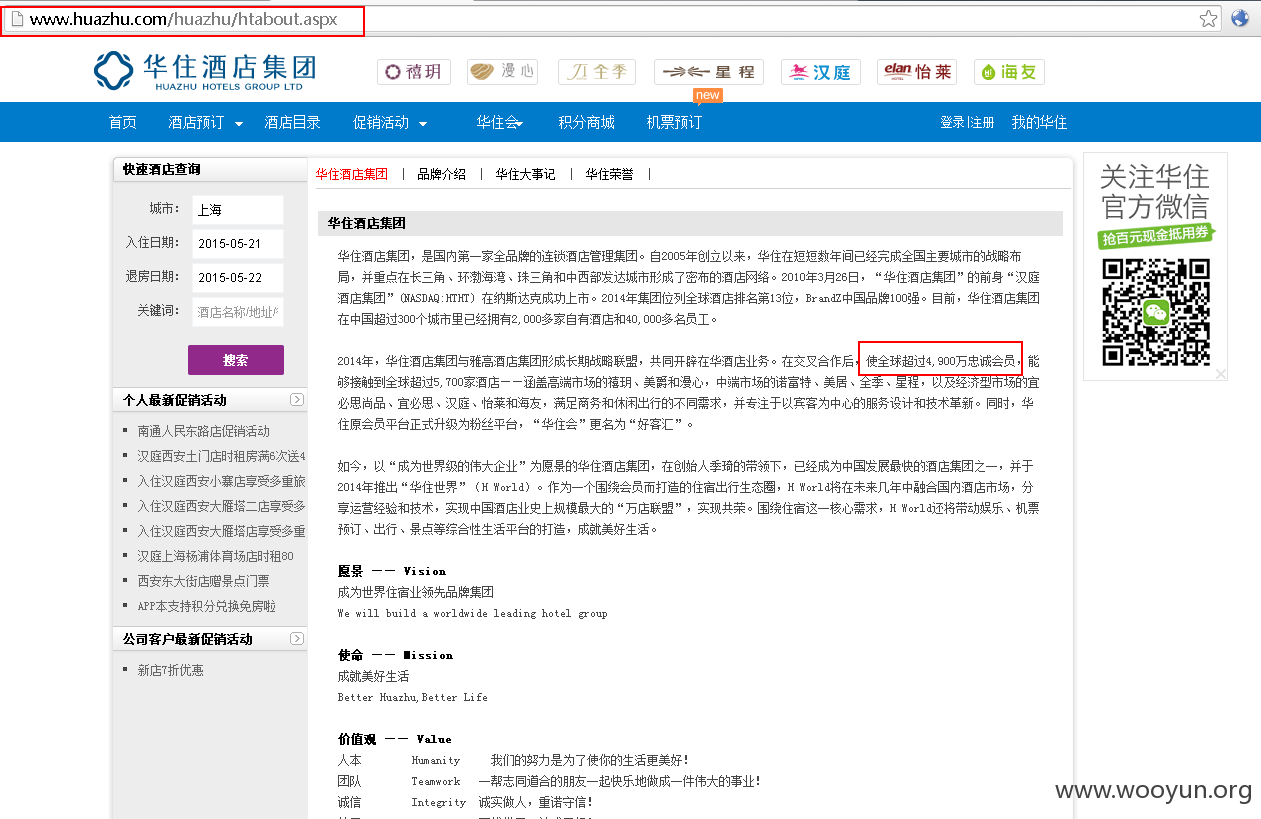Click the 使命 Mission heading
The height and width of the screenshot is (819, 1261).
click(x=395, y=655)
